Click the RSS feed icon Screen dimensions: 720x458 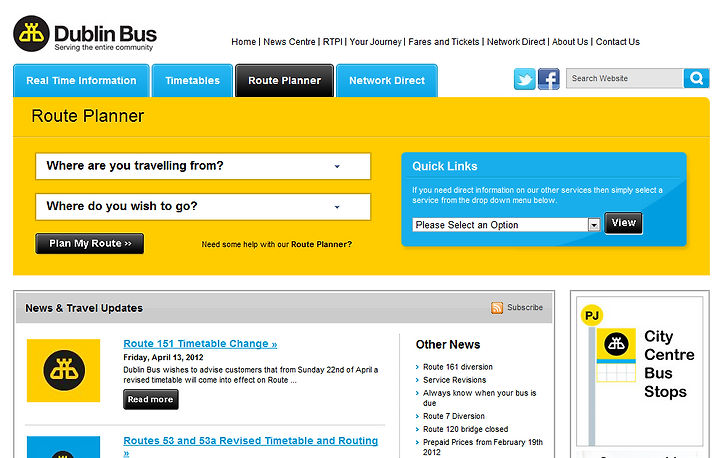(x=497, y=308)
